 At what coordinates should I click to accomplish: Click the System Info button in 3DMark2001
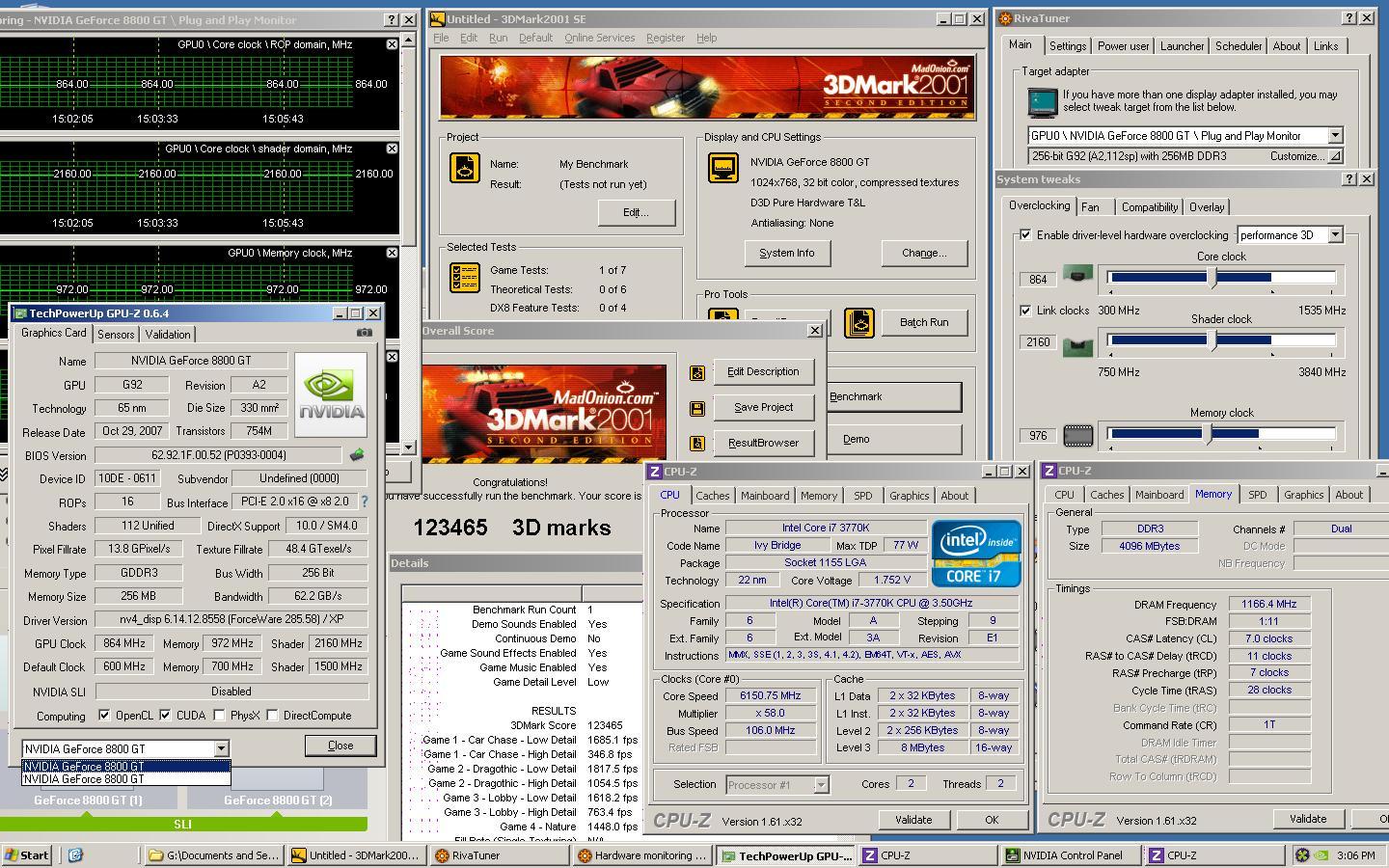[786, 254]
